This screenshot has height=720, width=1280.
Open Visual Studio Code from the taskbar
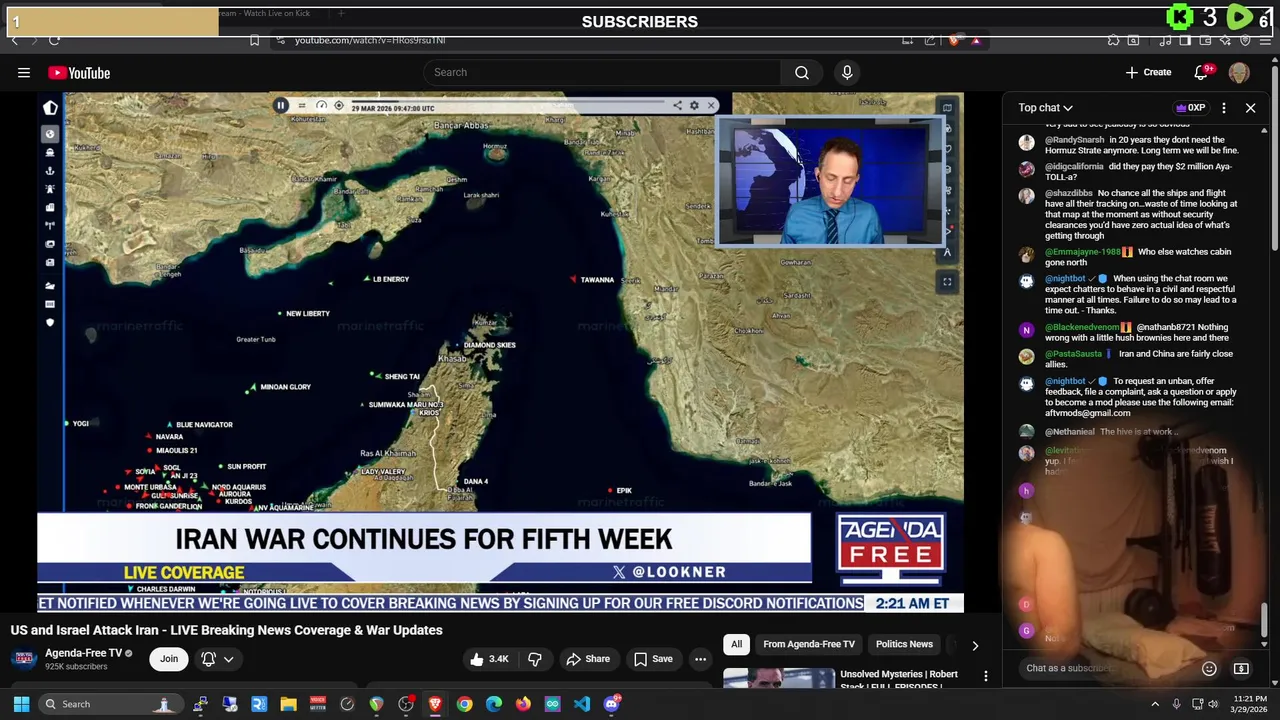click(582, 704)
